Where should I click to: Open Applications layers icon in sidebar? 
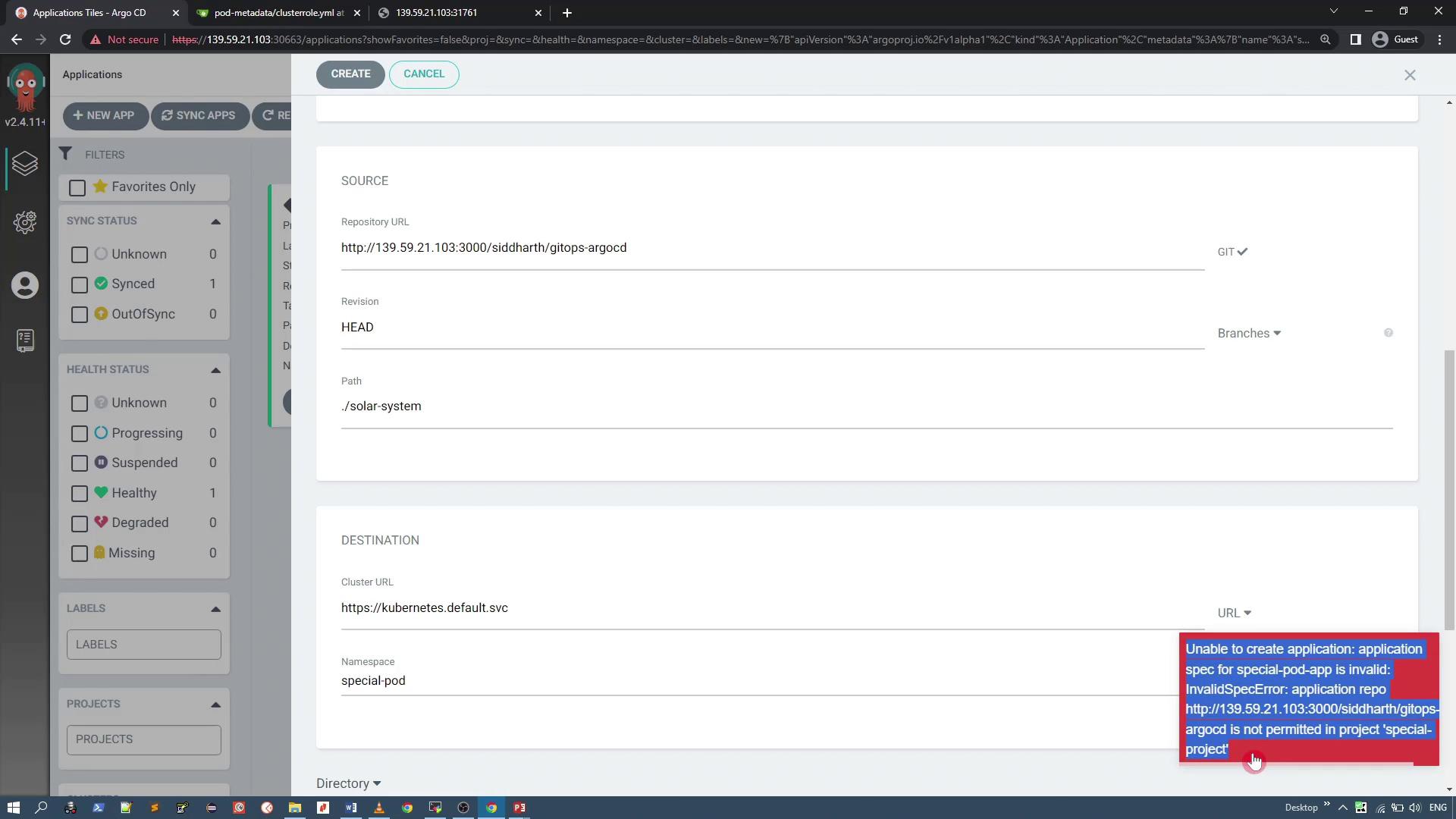[x=25, y=164]
